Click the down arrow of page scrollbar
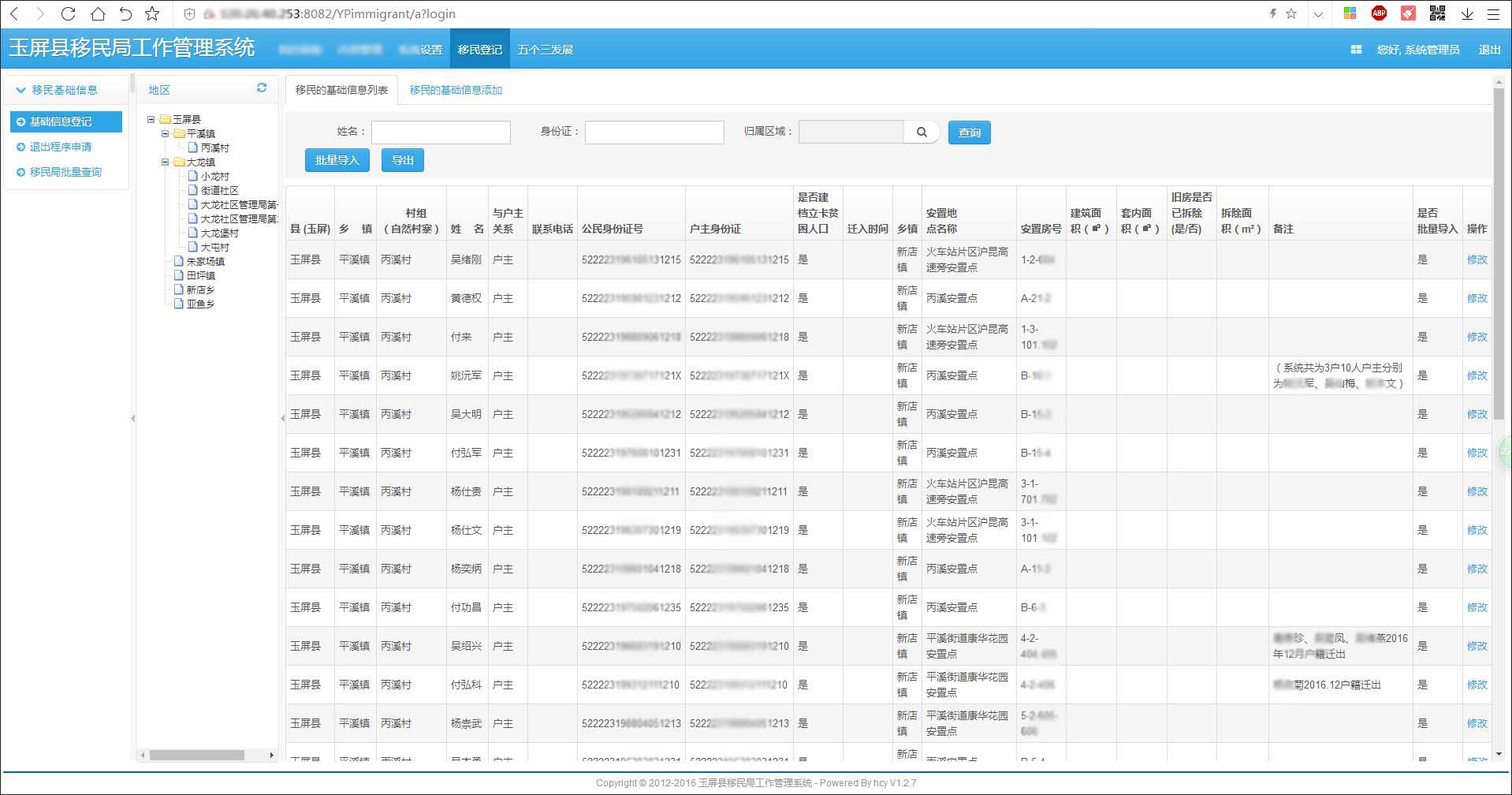This screenshot has height=795, width=1512. [1499, 754]
